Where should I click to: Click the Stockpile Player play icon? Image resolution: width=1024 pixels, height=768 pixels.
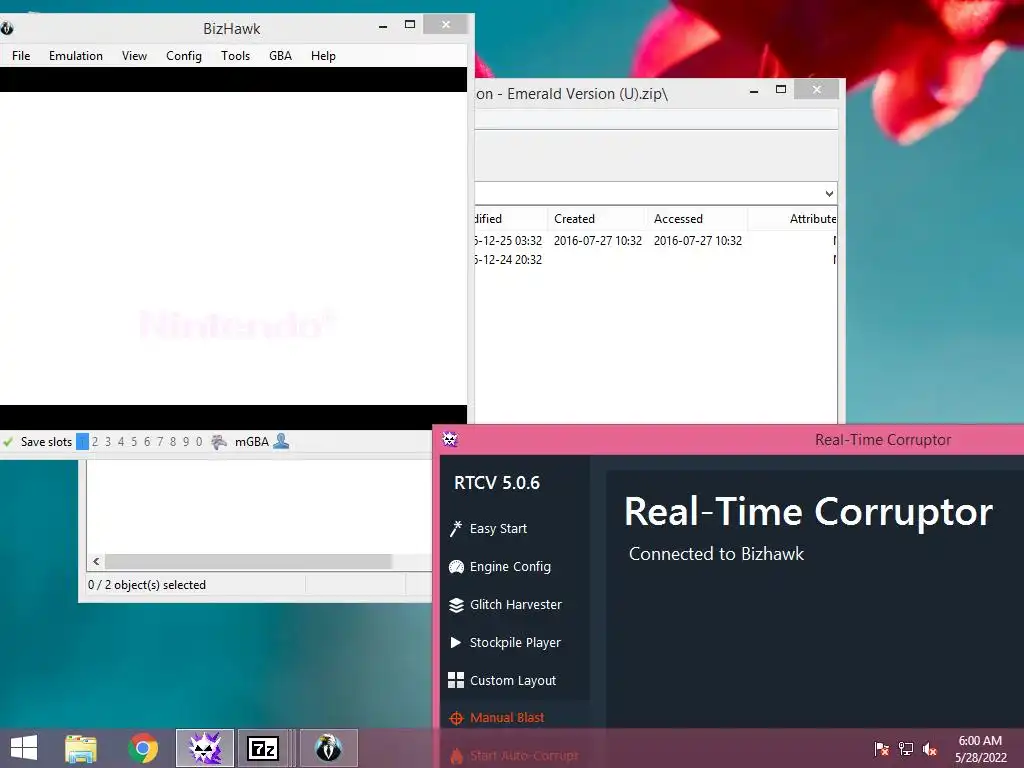455,643
